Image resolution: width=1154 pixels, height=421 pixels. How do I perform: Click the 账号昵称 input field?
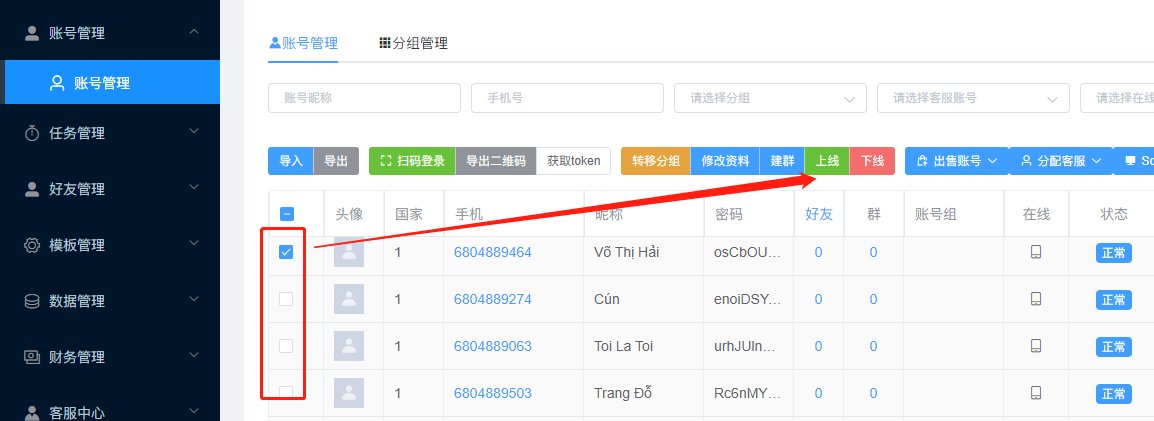tap(364, 98)
